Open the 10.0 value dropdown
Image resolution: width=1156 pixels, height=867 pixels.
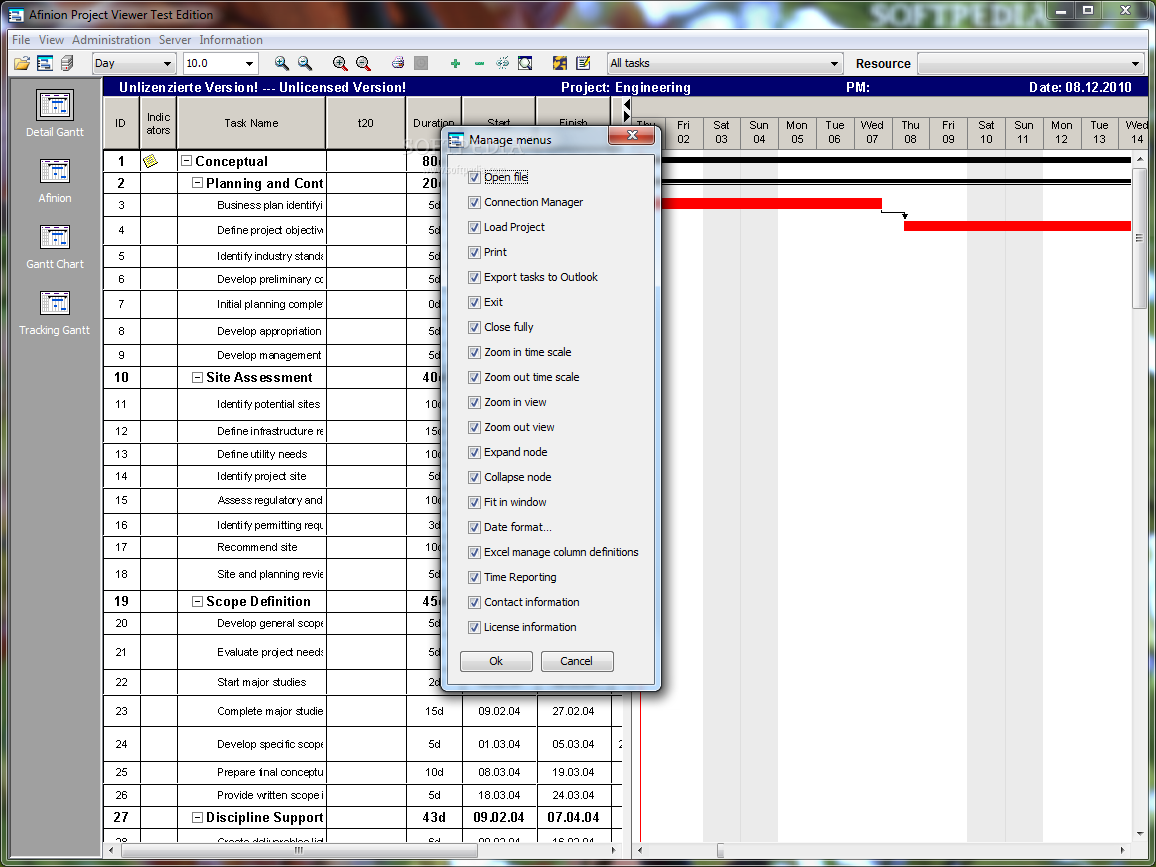(249, 63)
